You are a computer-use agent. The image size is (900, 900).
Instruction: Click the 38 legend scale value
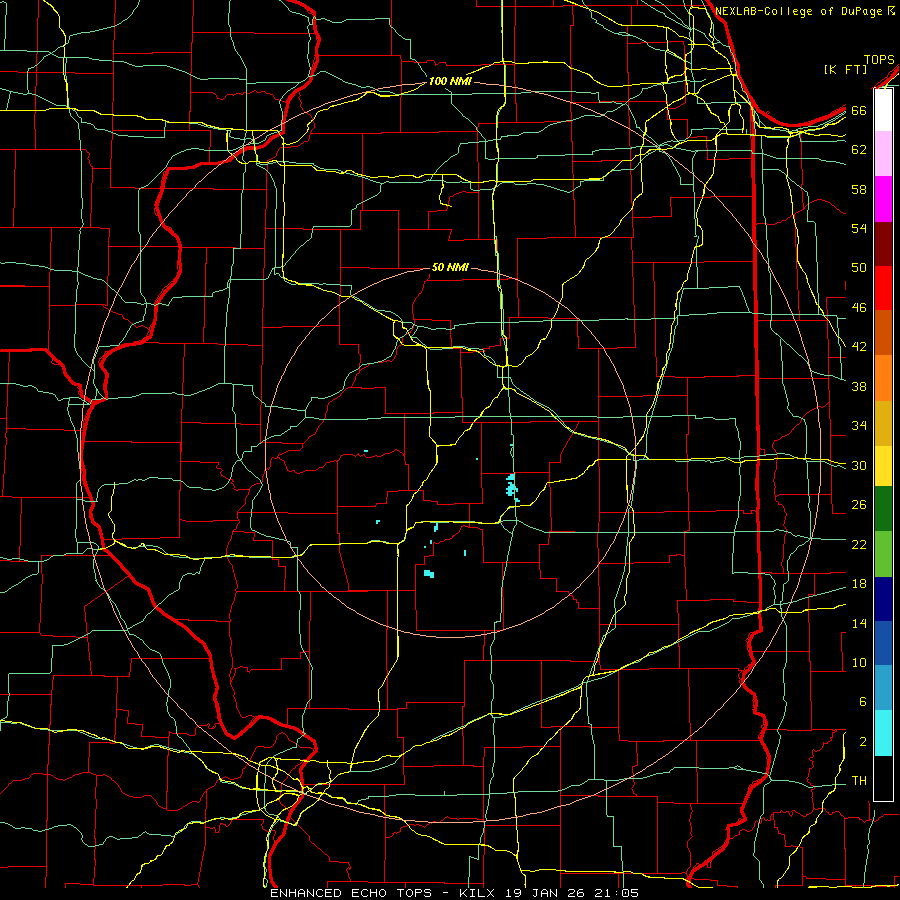pos(859,386)
